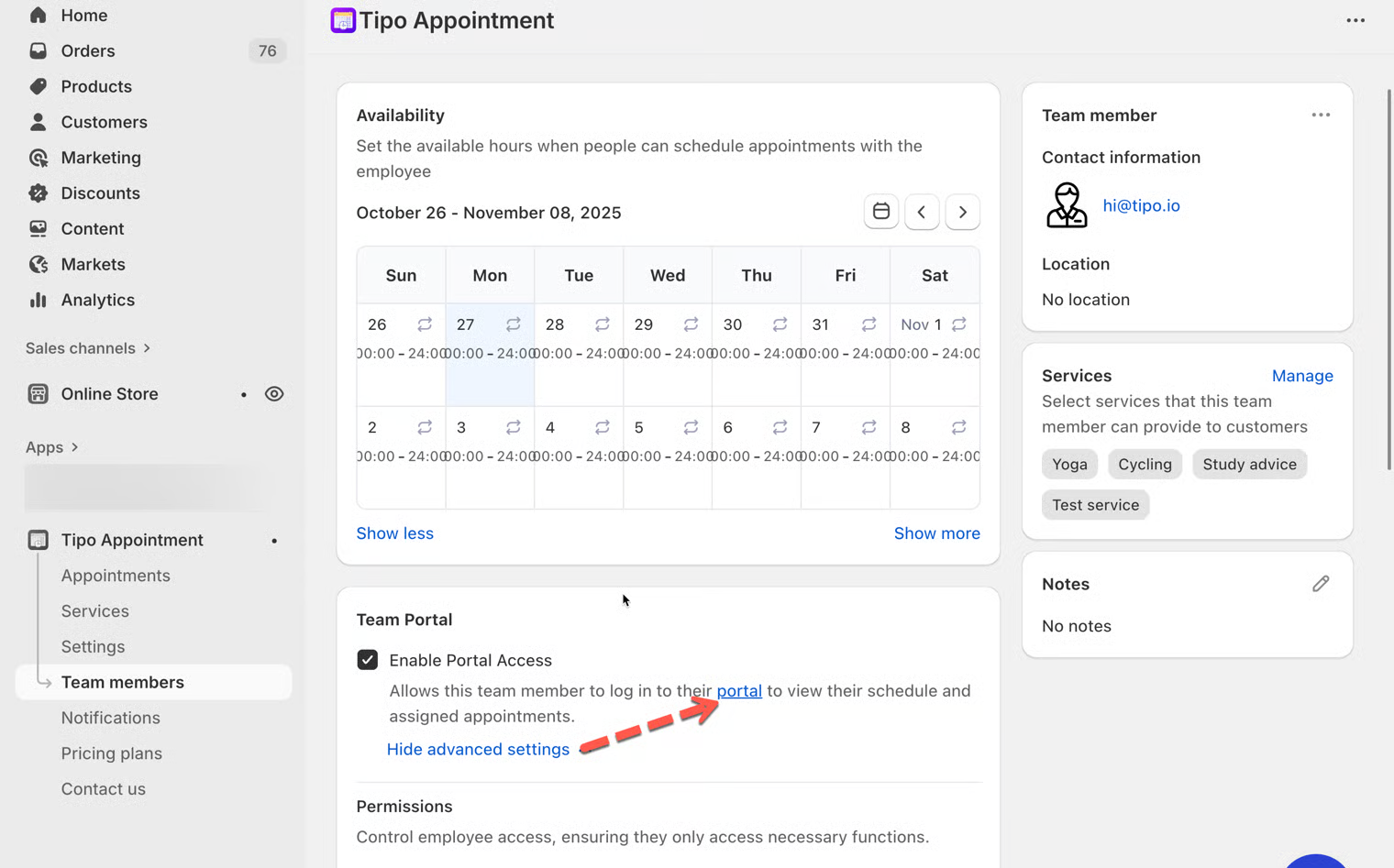This screenshot has width=1394, height=868.
Task: Open Appointments in Tipo Appointment menu
Action: pos(116,576)
